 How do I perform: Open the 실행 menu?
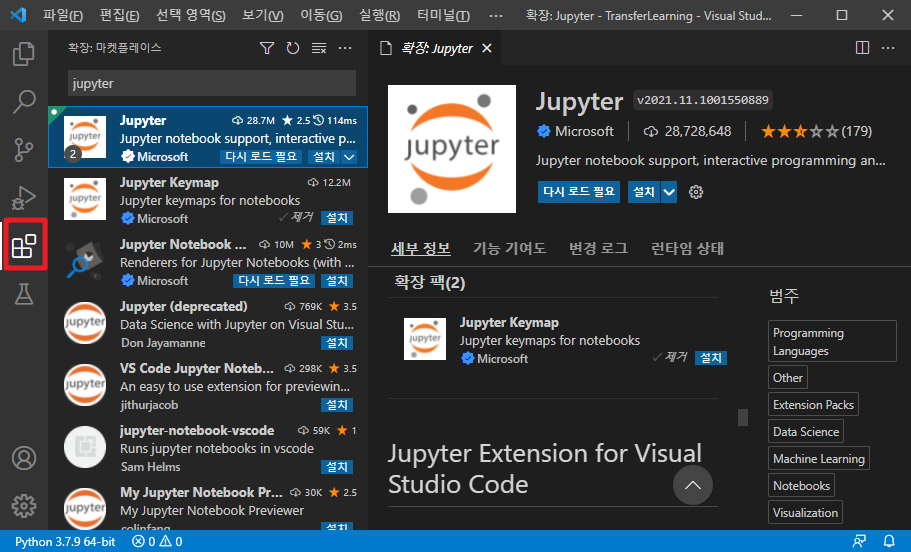pos(379,16)
